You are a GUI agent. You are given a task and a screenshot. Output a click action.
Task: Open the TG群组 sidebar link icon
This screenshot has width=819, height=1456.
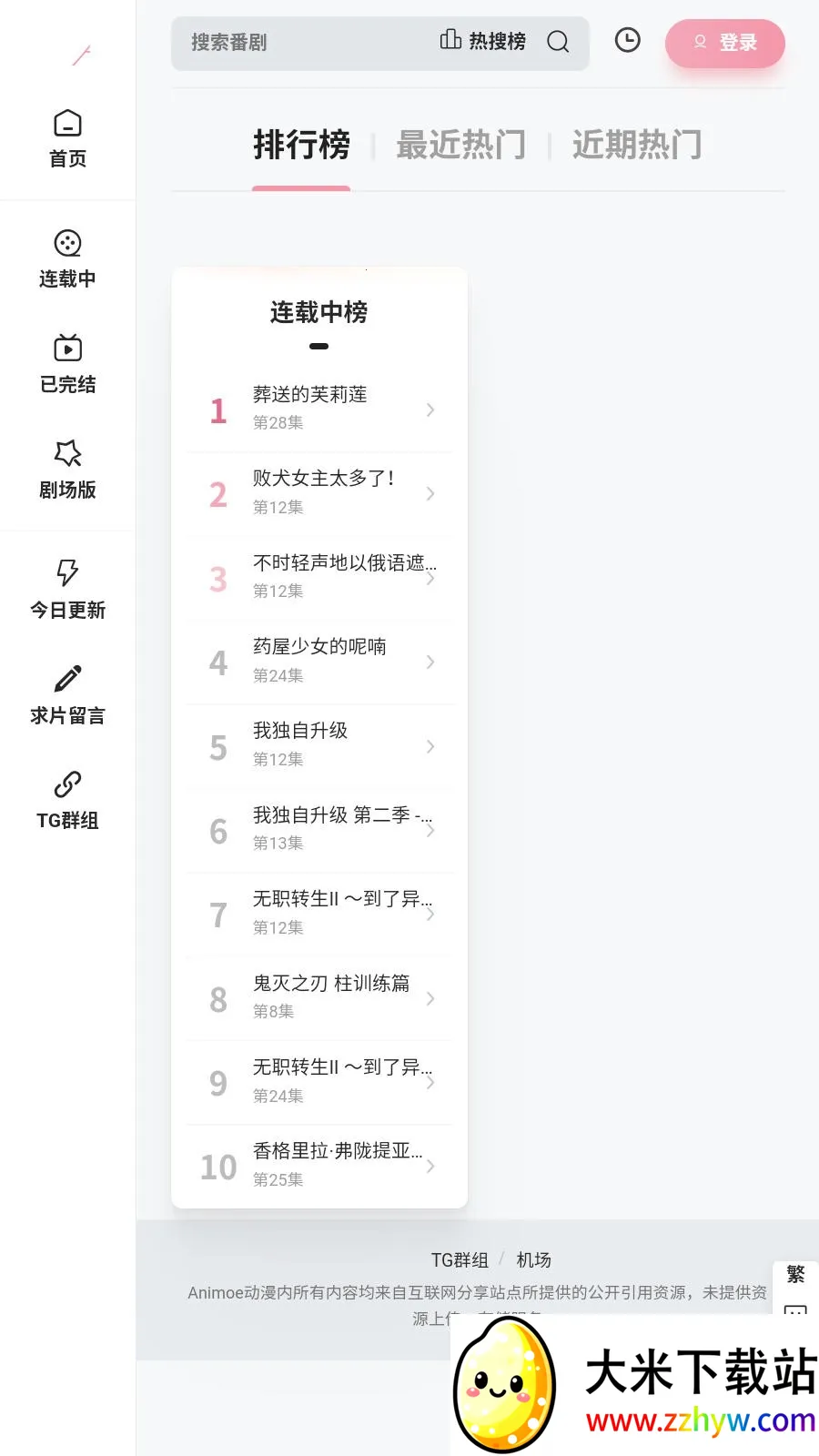point(67,784)
